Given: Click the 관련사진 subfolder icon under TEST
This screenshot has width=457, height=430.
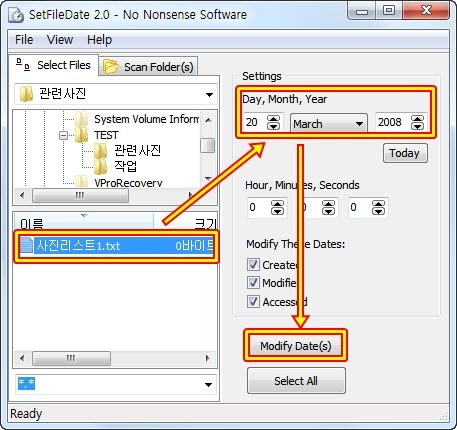Looking at the screenshot, I should [100, 151].
